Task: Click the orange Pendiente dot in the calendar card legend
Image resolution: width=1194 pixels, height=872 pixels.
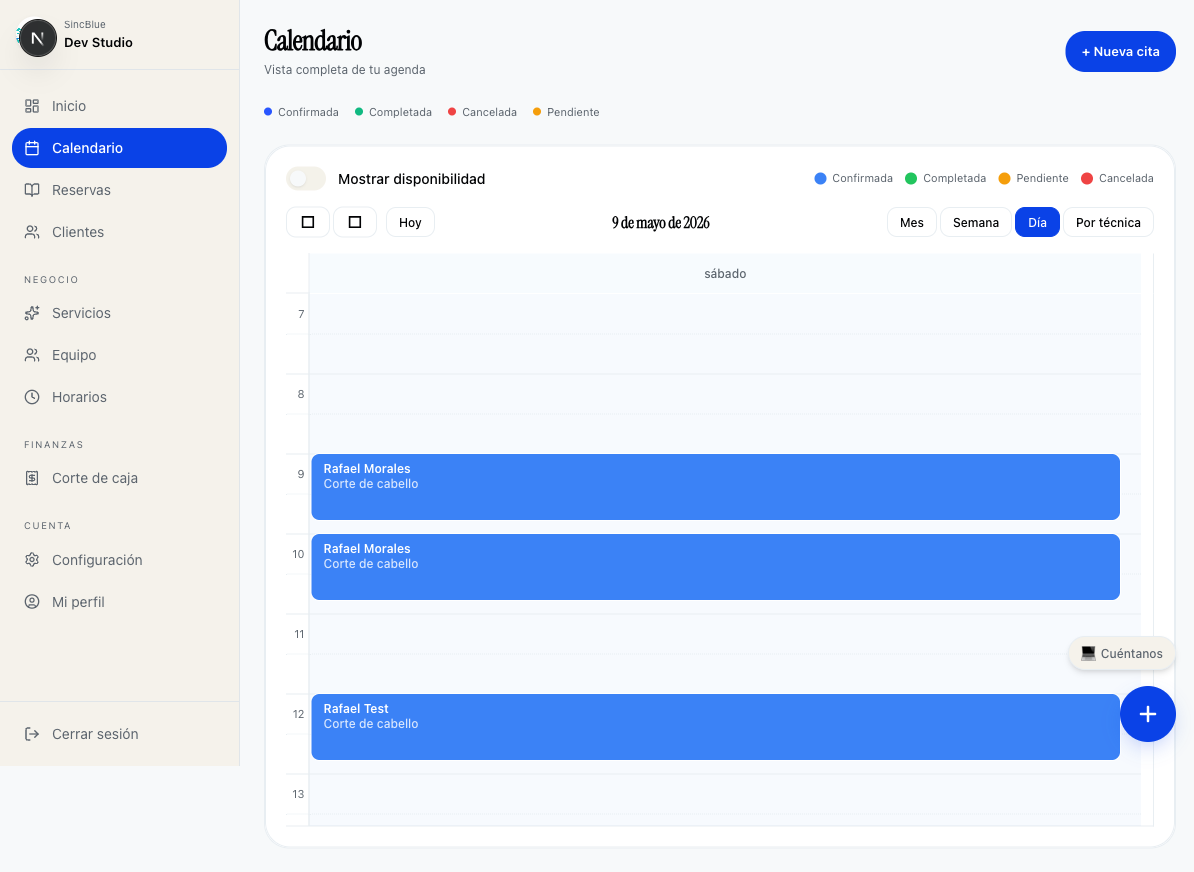Action: click(1004, 178)
